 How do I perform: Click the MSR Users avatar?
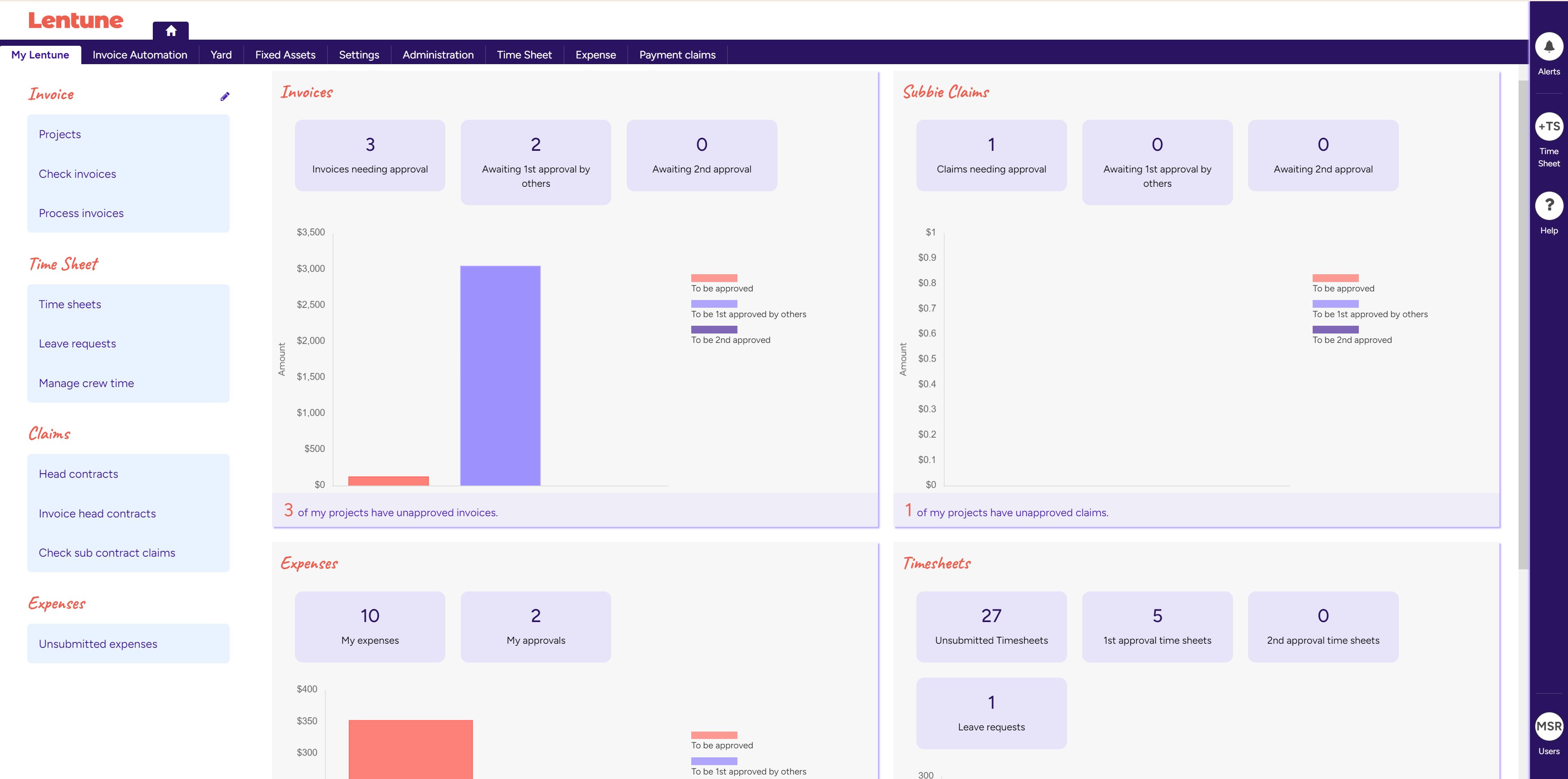click(1548, 726)
